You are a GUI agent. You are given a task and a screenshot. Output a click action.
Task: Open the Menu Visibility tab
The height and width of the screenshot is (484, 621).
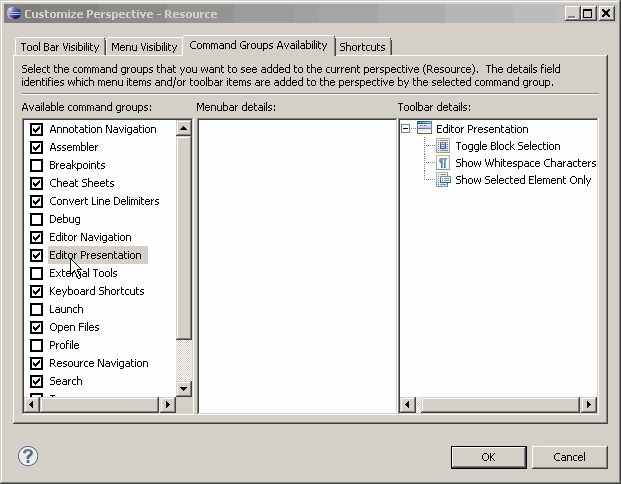click(x=144, y=47)
